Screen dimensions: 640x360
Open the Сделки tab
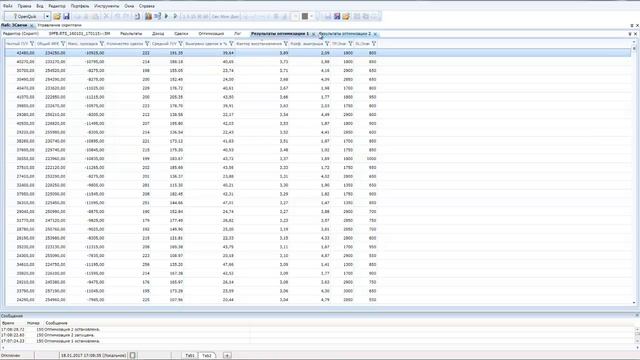(181, 33)
